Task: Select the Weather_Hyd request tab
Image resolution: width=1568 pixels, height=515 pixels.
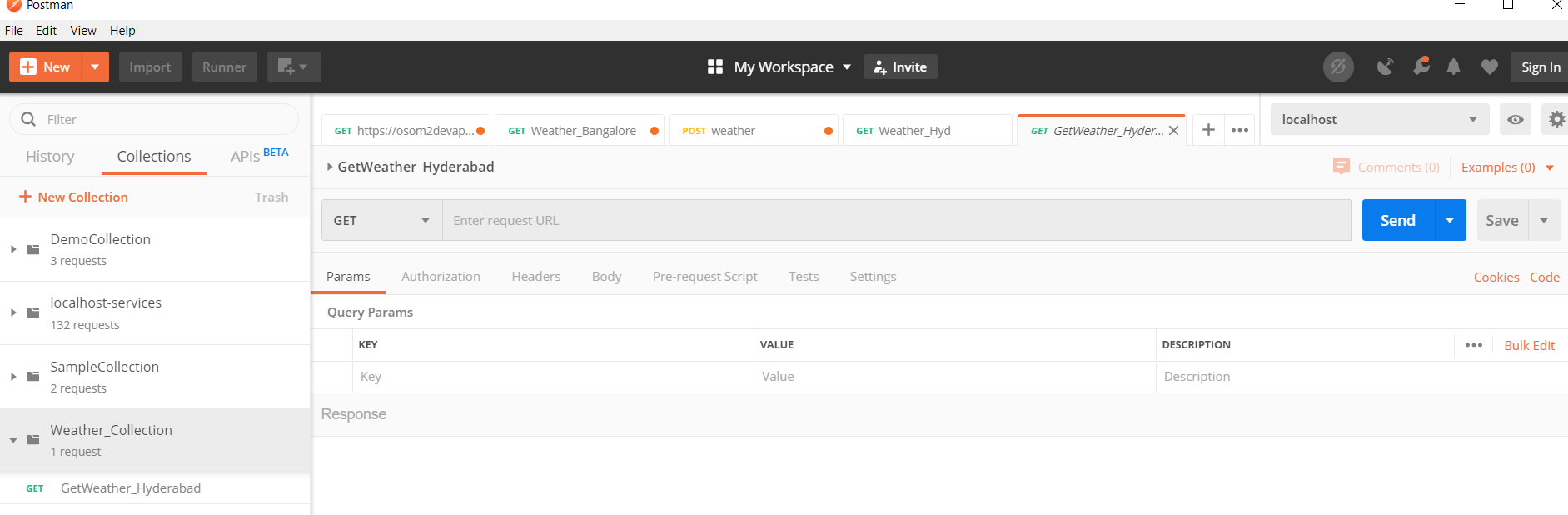Action: point(927,131)
